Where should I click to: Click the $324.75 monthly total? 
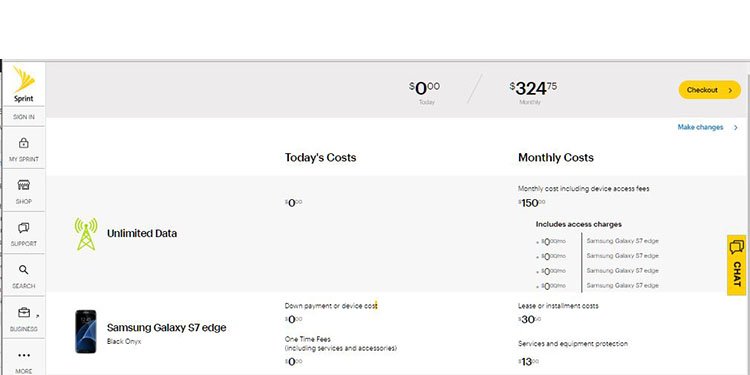pyautogui.click(x=533, y=88)
